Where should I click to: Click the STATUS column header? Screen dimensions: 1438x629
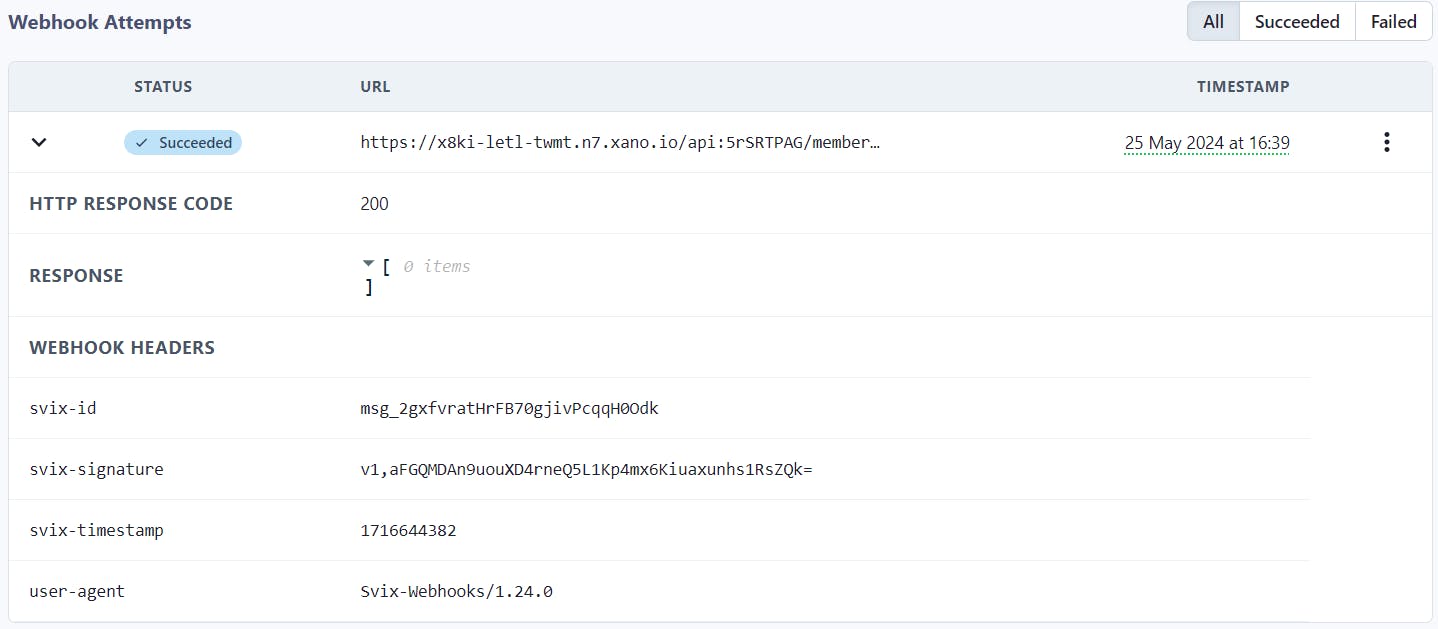pos(163,87)
